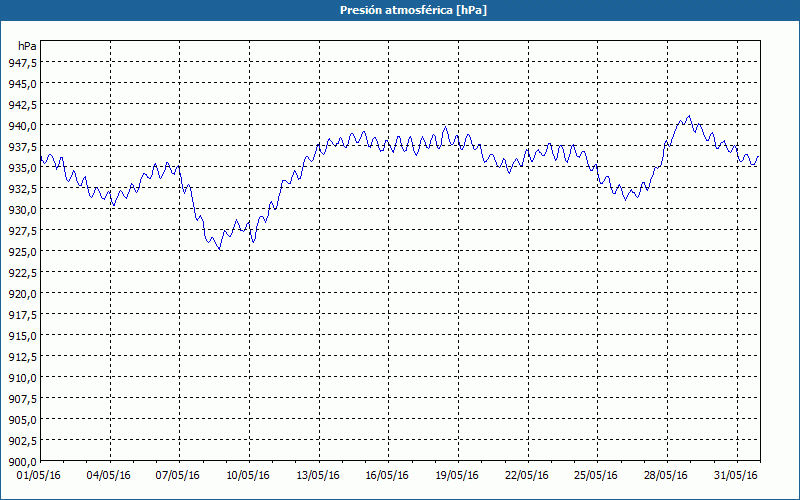
Task: Select the 16/05/16 date label
Action: [x=387, y=476]
